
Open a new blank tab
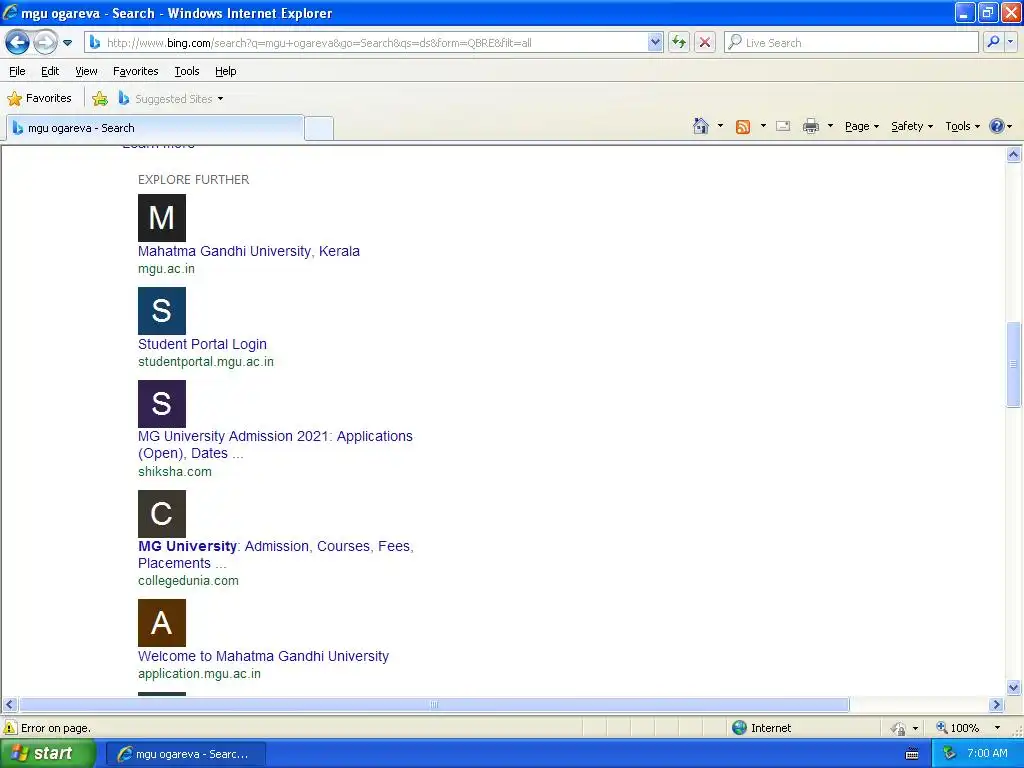click(x=319, y=129)
